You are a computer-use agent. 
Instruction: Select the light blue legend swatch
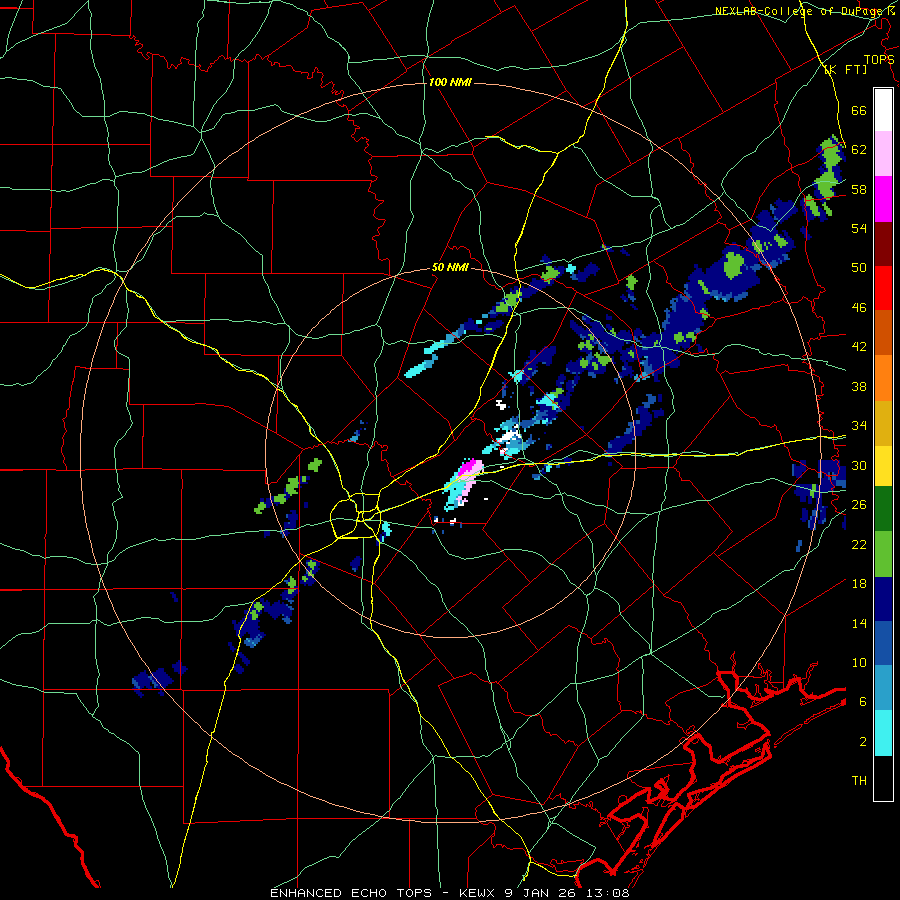(883, 688)
